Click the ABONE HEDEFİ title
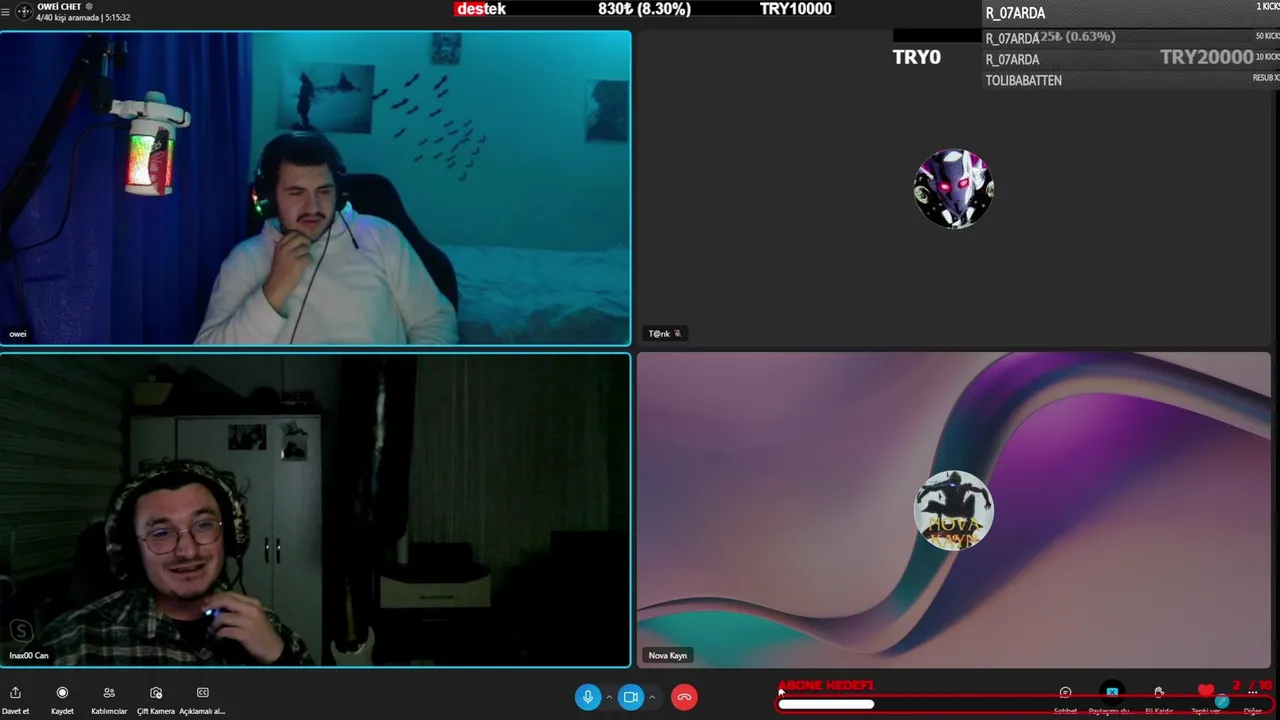The image size is (1280, 720). point(826,686)
